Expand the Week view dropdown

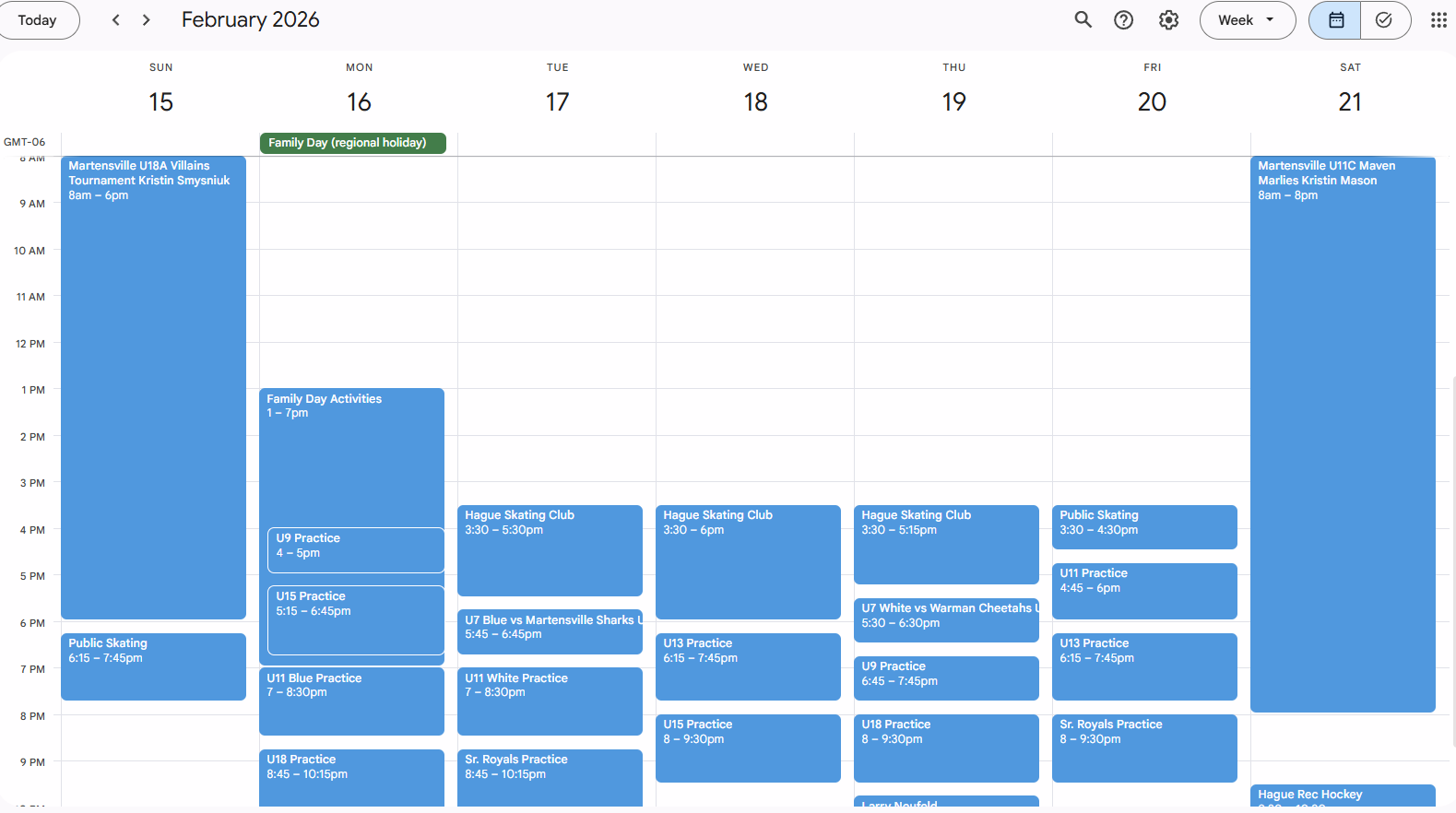pyautogui.click(x=1247, y=20)
